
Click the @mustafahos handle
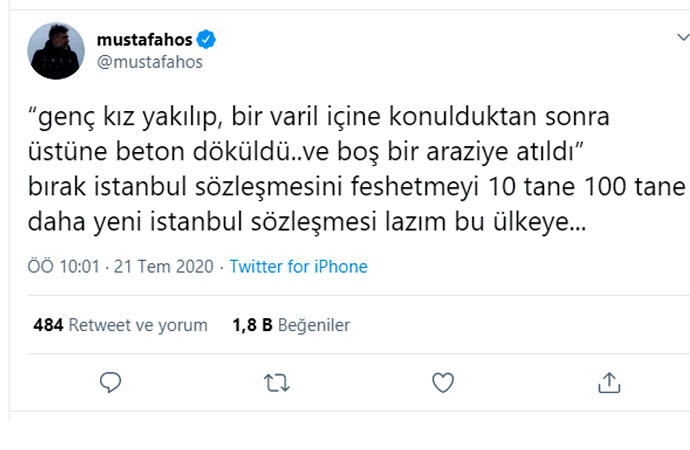(149, 62)
